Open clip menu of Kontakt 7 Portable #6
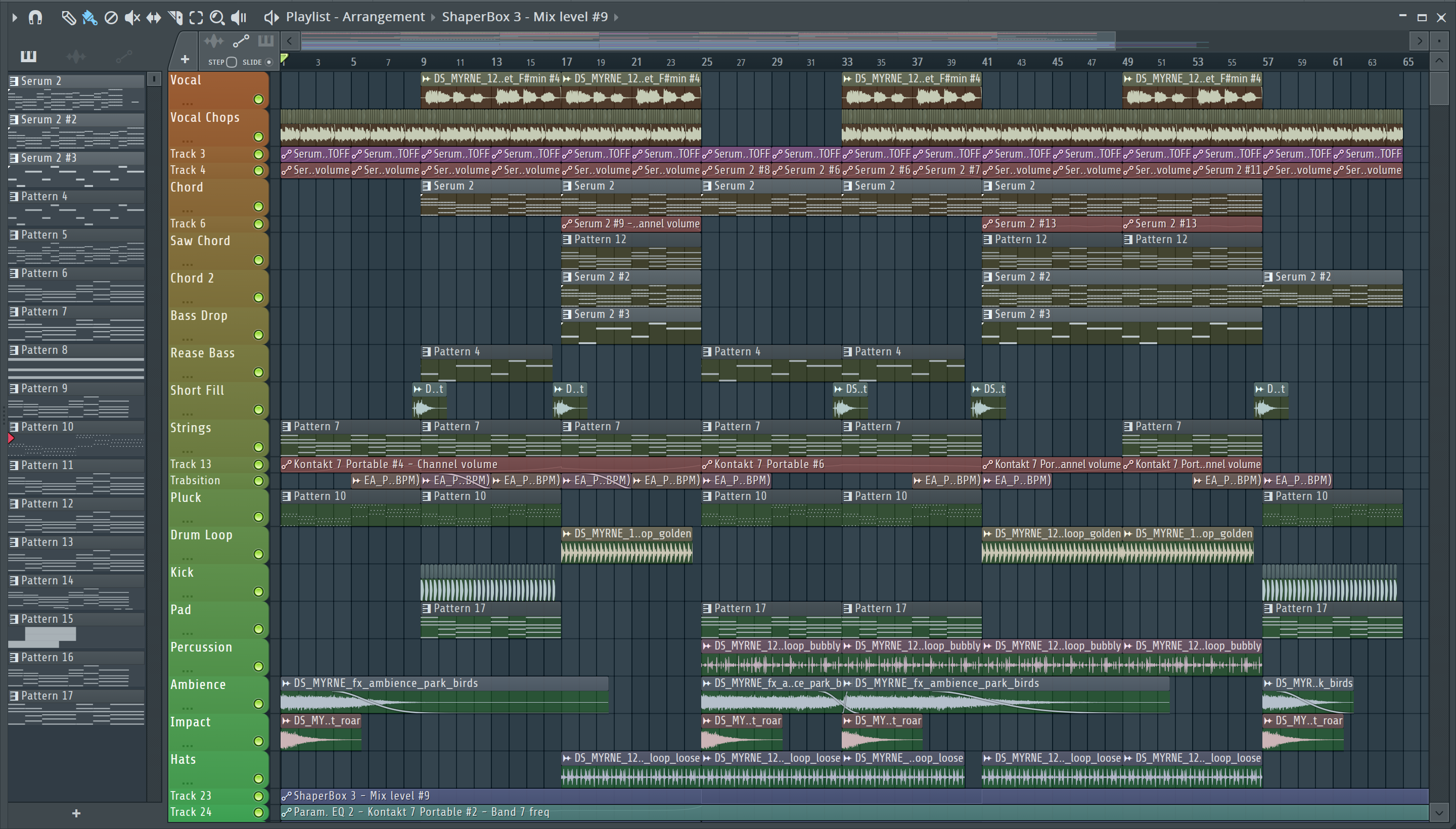 point(707,465)
